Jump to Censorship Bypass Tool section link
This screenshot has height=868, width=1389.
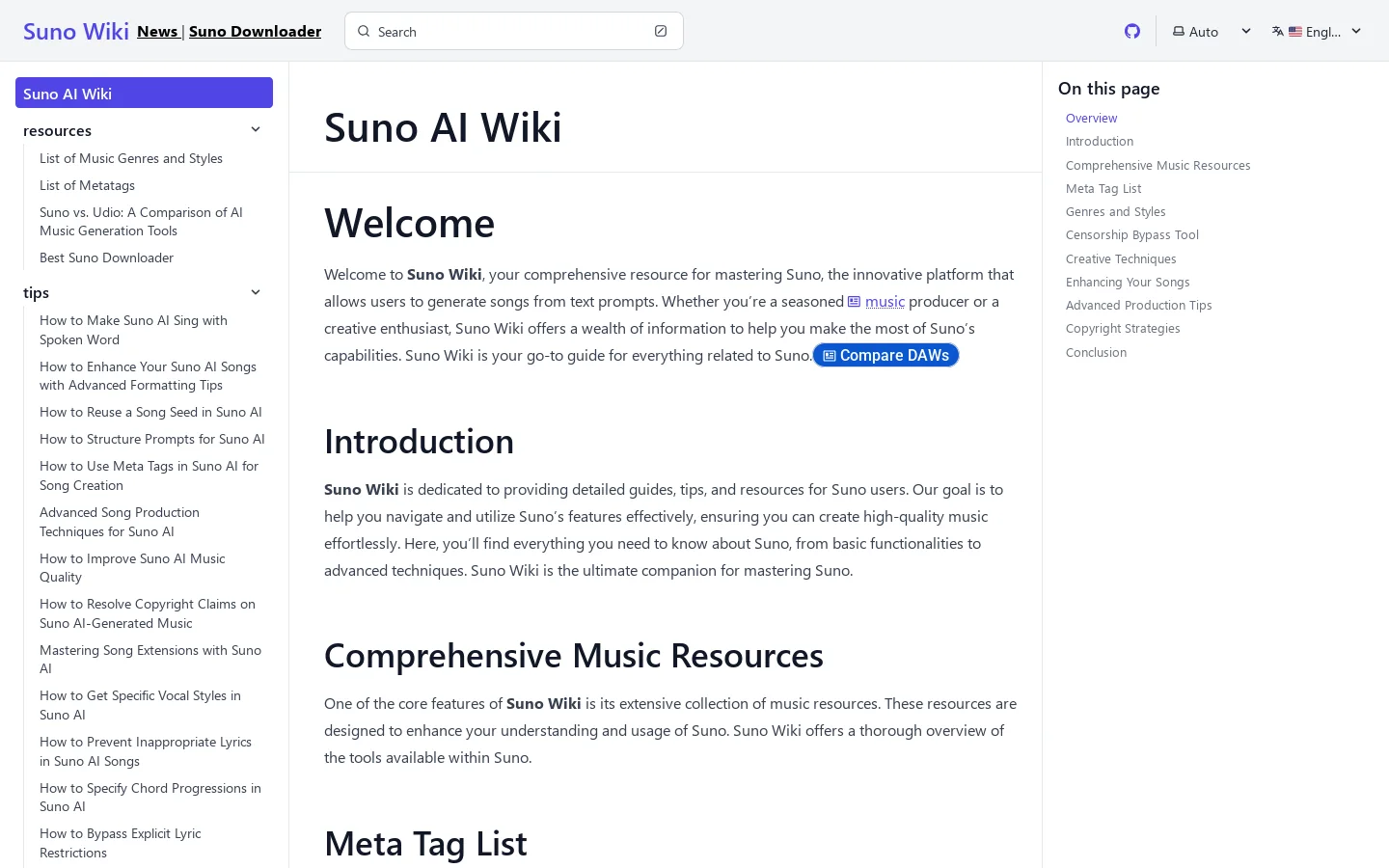pyautogui.click(x=1132, y=235)
